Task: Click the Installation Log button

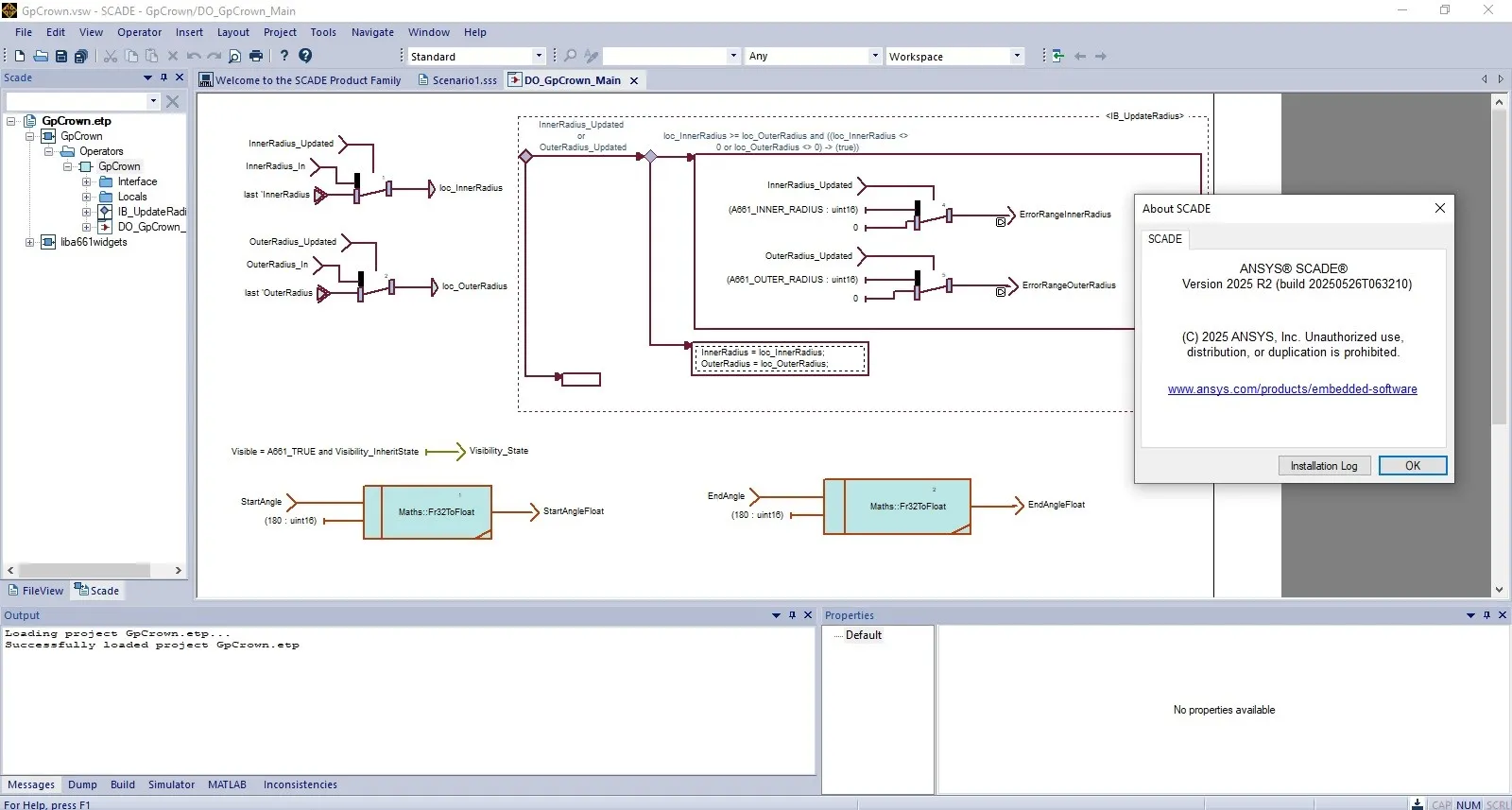Action: 1324,465
